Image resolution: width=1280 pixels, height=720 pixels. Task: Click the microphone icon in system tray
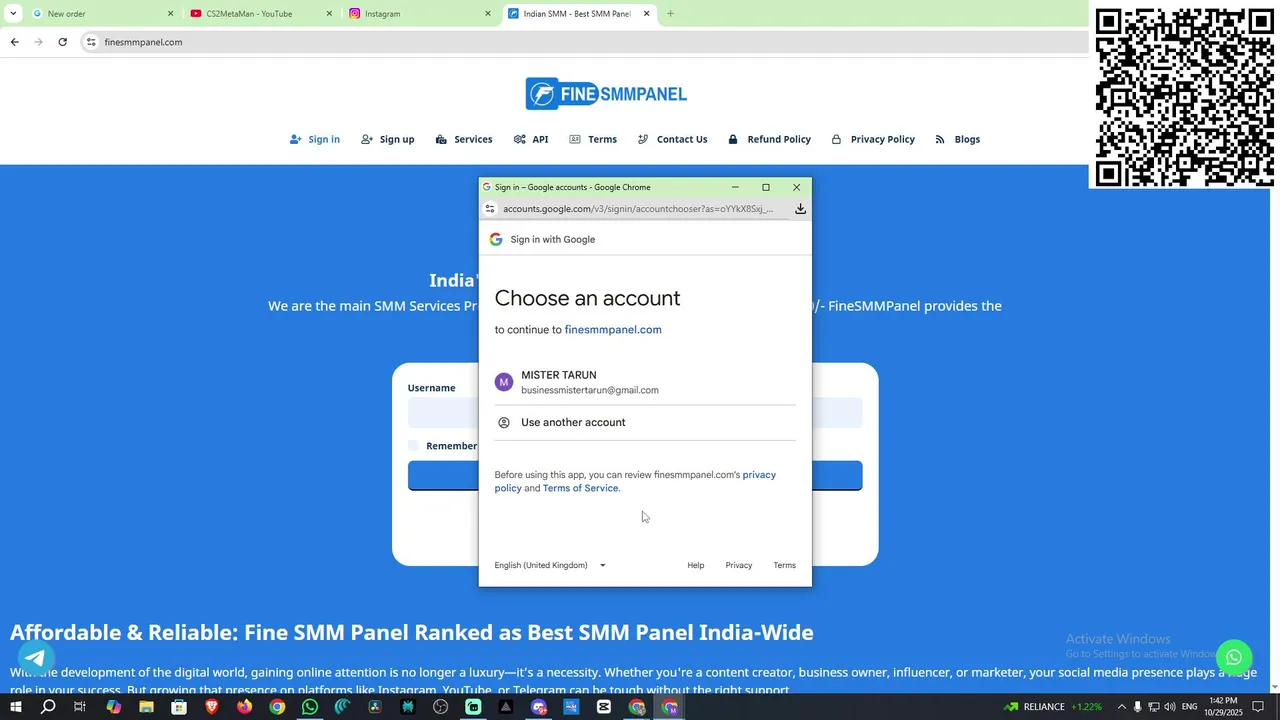tap(1137, 707)
